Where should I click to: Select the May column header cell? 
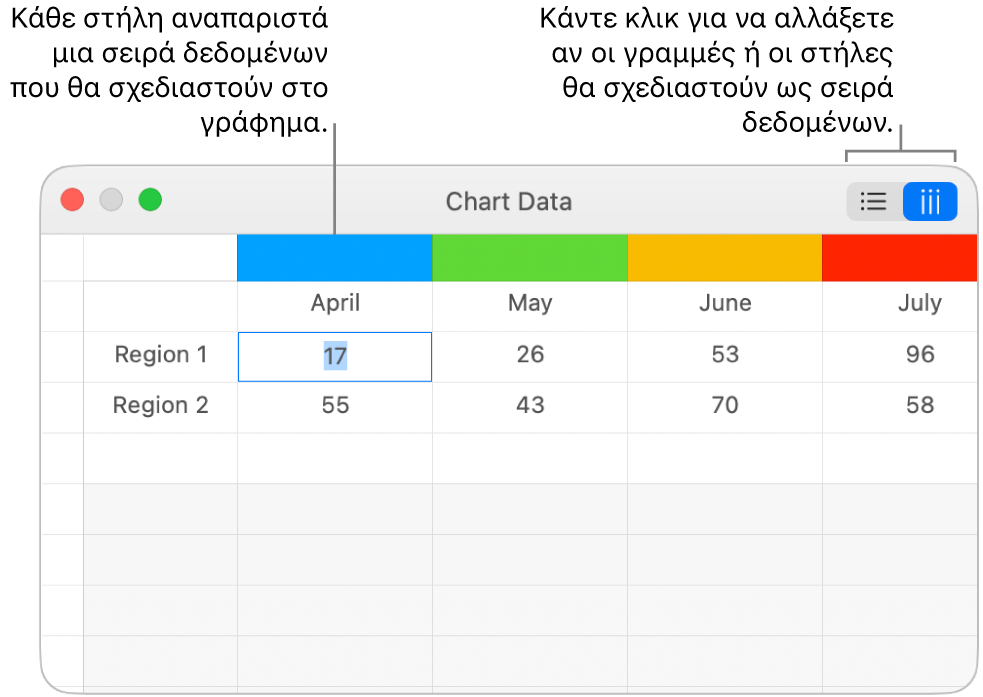click(x=529, y=304)
